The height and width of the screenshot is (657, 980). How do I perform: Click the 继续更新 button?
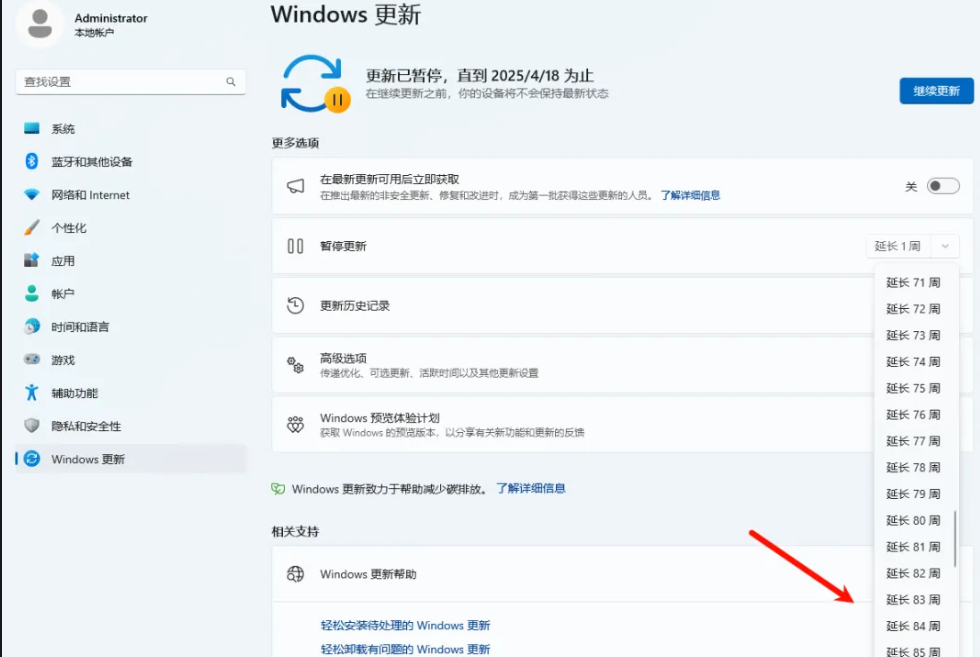(936, 91)
